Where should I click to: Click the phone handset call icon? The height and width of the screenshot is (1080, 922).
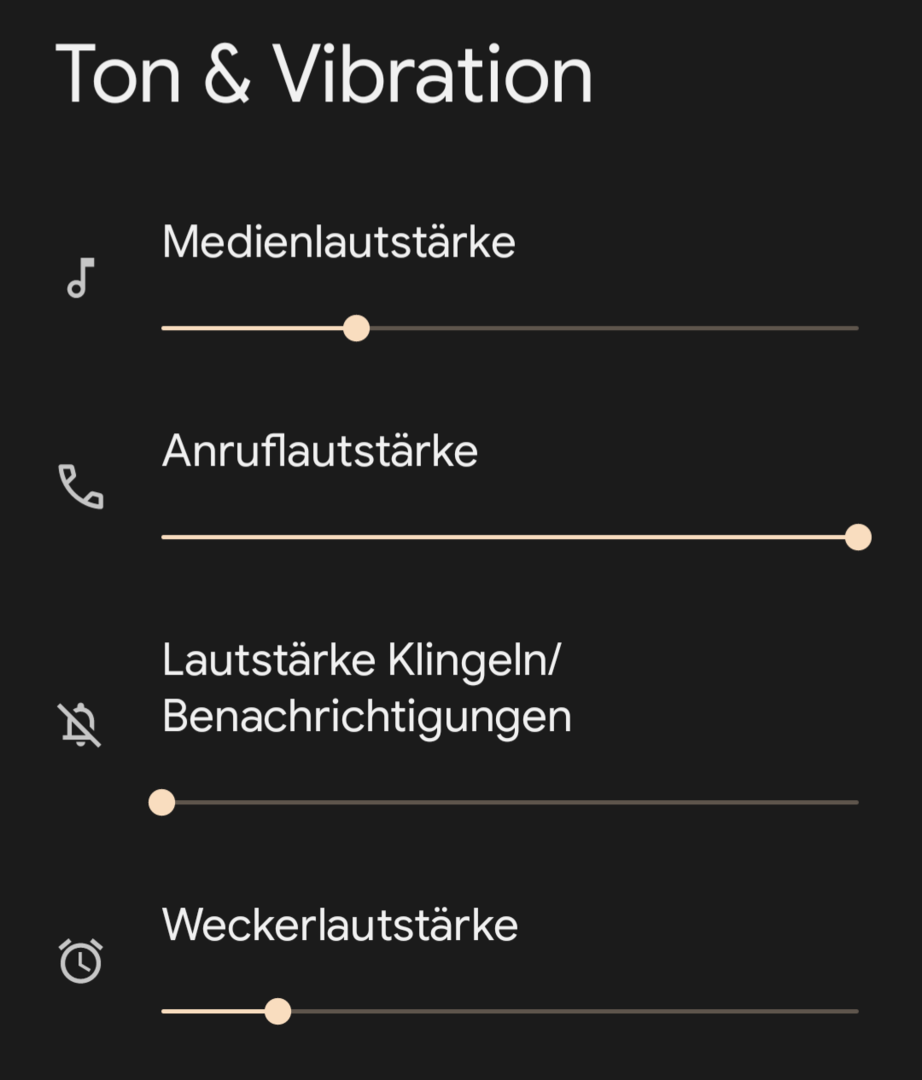click(81, 487)
